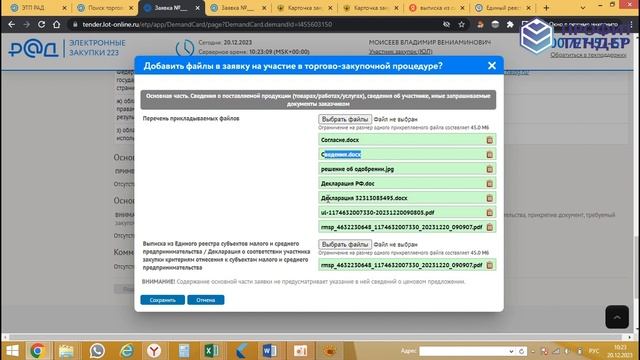Click the Декларация РФ.doc file name
The image size is (640, 360).
pos(348,184)
